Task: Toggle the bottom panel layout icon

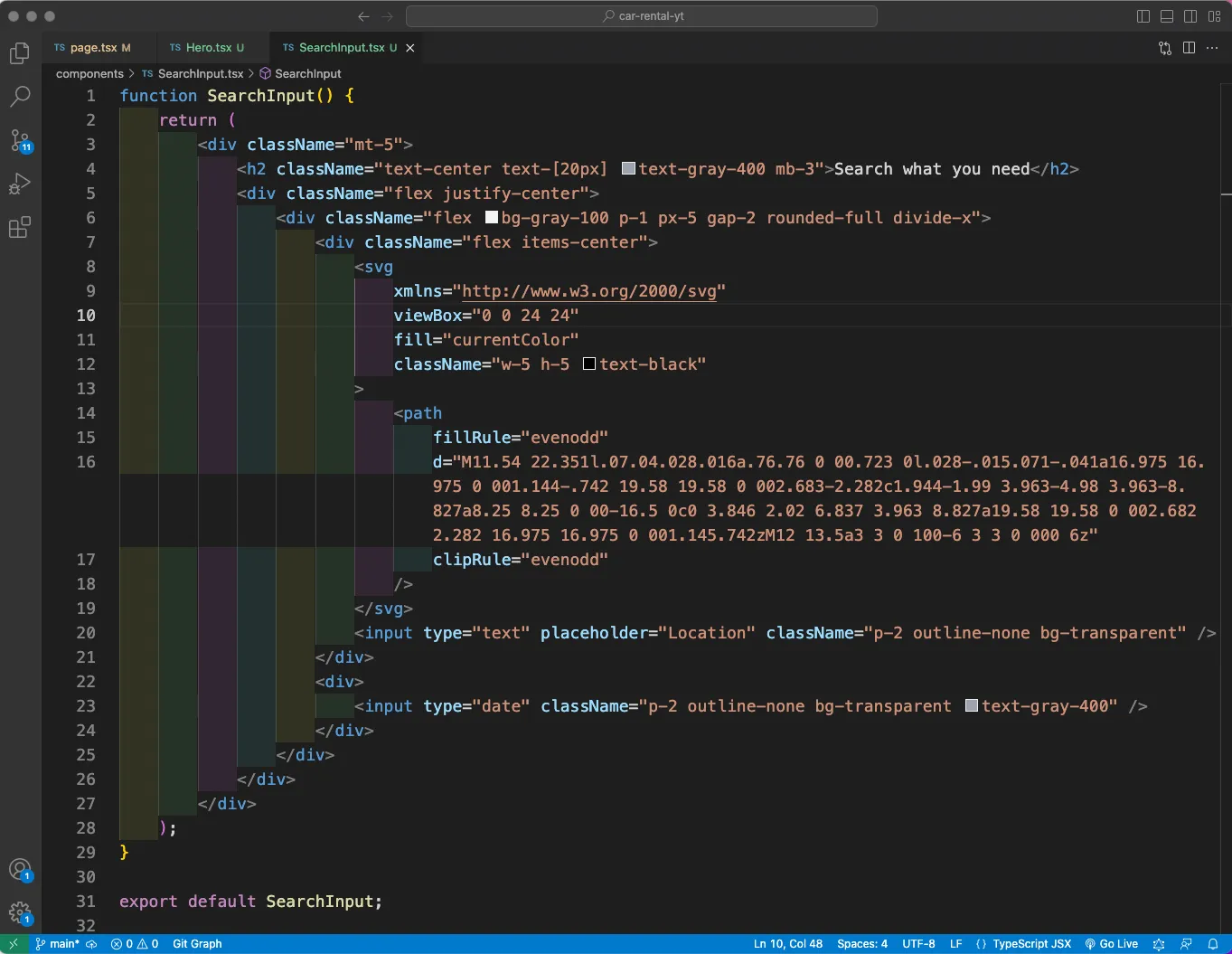Action: [1167, 16]
